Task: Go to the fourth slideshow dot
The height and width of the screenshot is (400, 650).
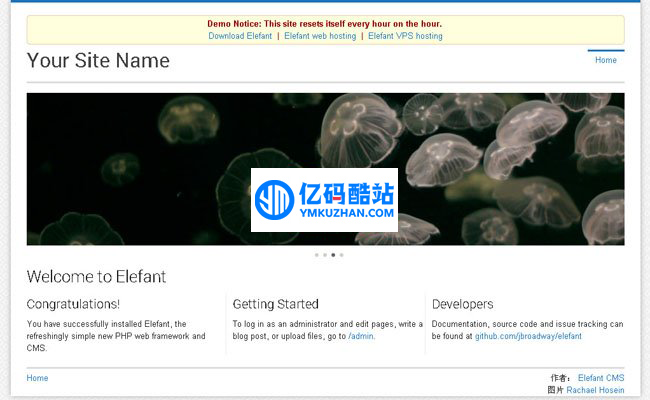Action: pyautogui.click(x=342, y=255)
